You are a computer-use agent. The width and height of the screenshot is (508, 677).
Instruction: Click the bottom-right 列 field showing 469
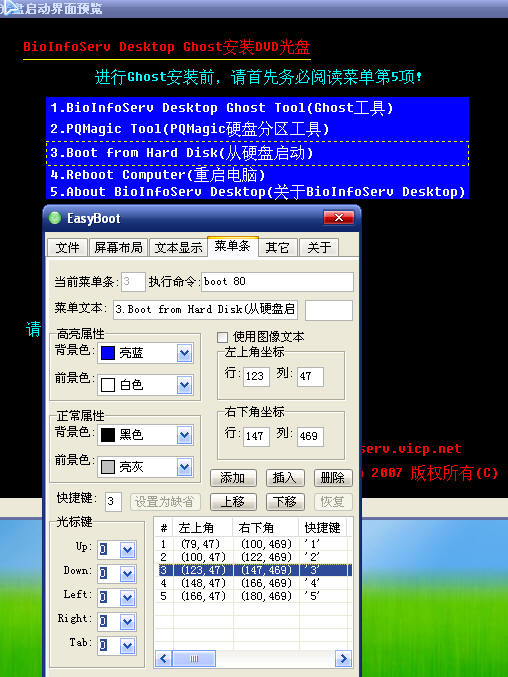point(310,436)
